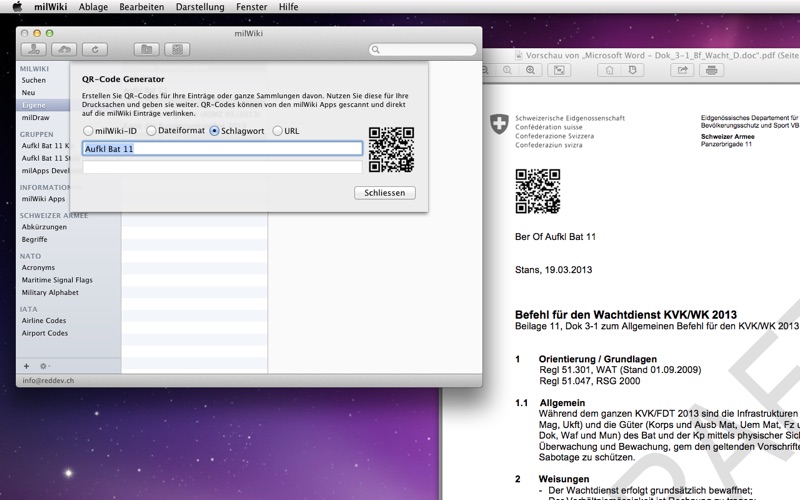This screenshot has height=500, width=800.
Task: Click info@reddev.ch in the status bar
Action: (48, 381)
